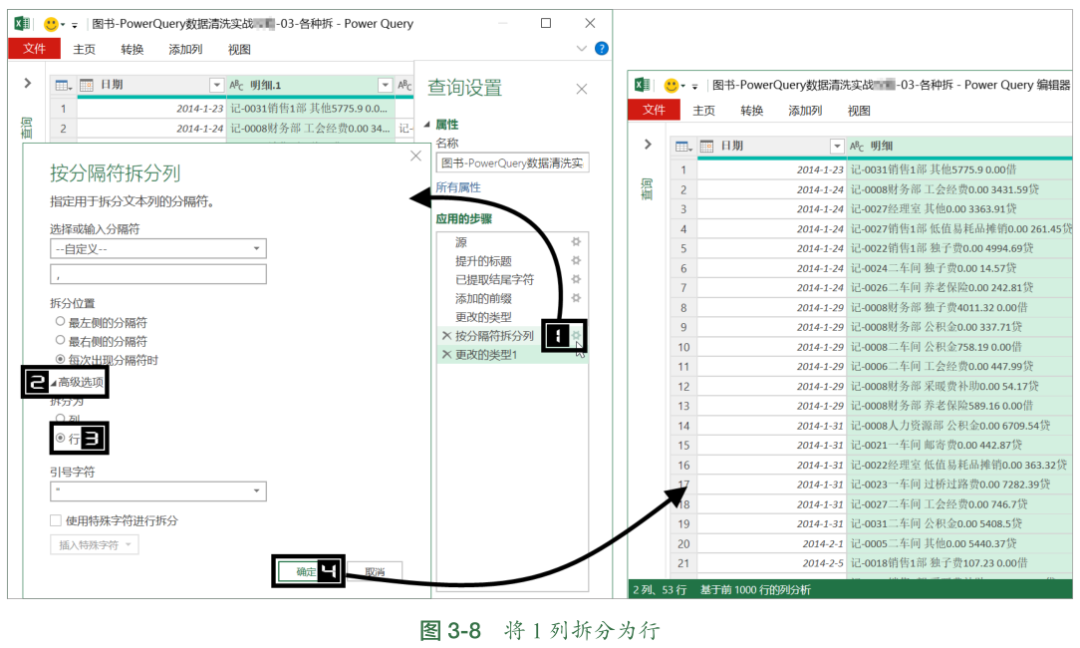The image size is (1080, 648).
Task: Click the table icon at left grid corner
Action: tap(63, 85)
